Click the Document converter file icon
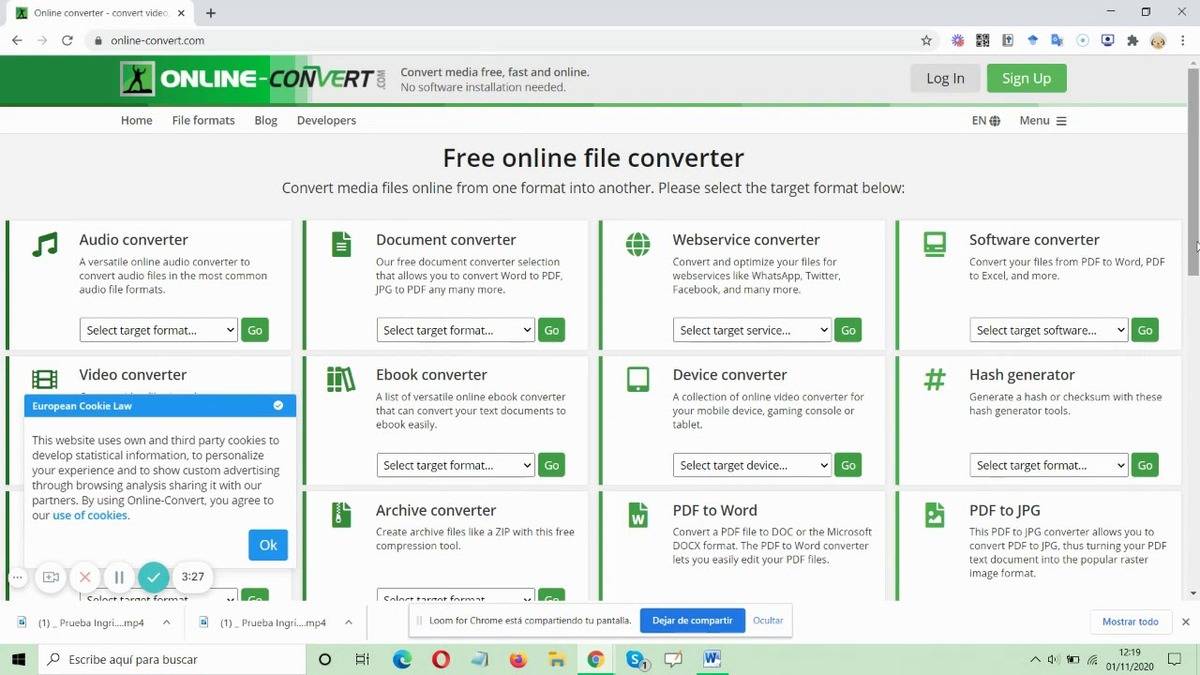Screen dimensions: 1200x675 (x=341, y=244)
